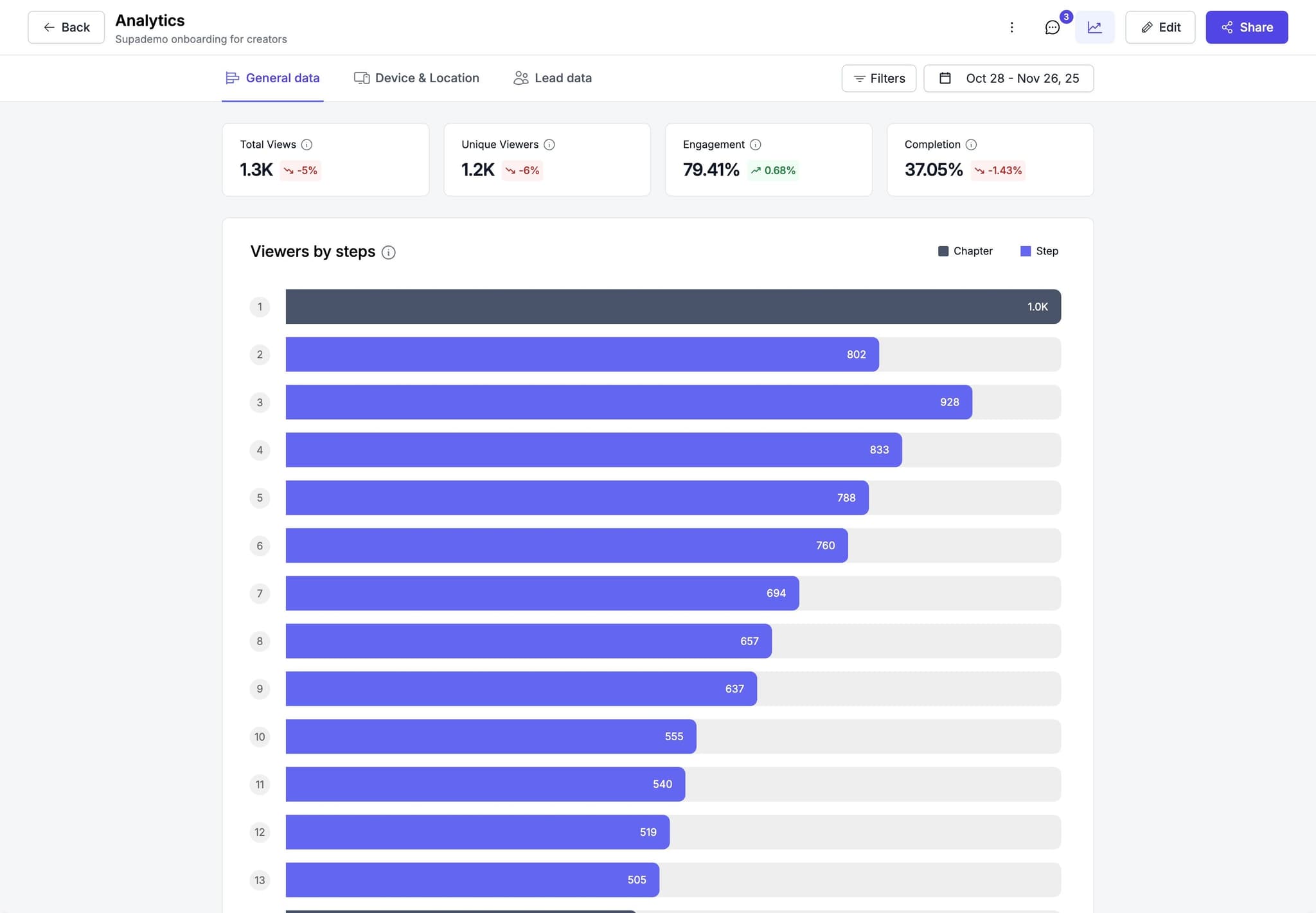Switch to the Device & Location tab
Viewport: 1316px width, 913px height.
[416, 78]
